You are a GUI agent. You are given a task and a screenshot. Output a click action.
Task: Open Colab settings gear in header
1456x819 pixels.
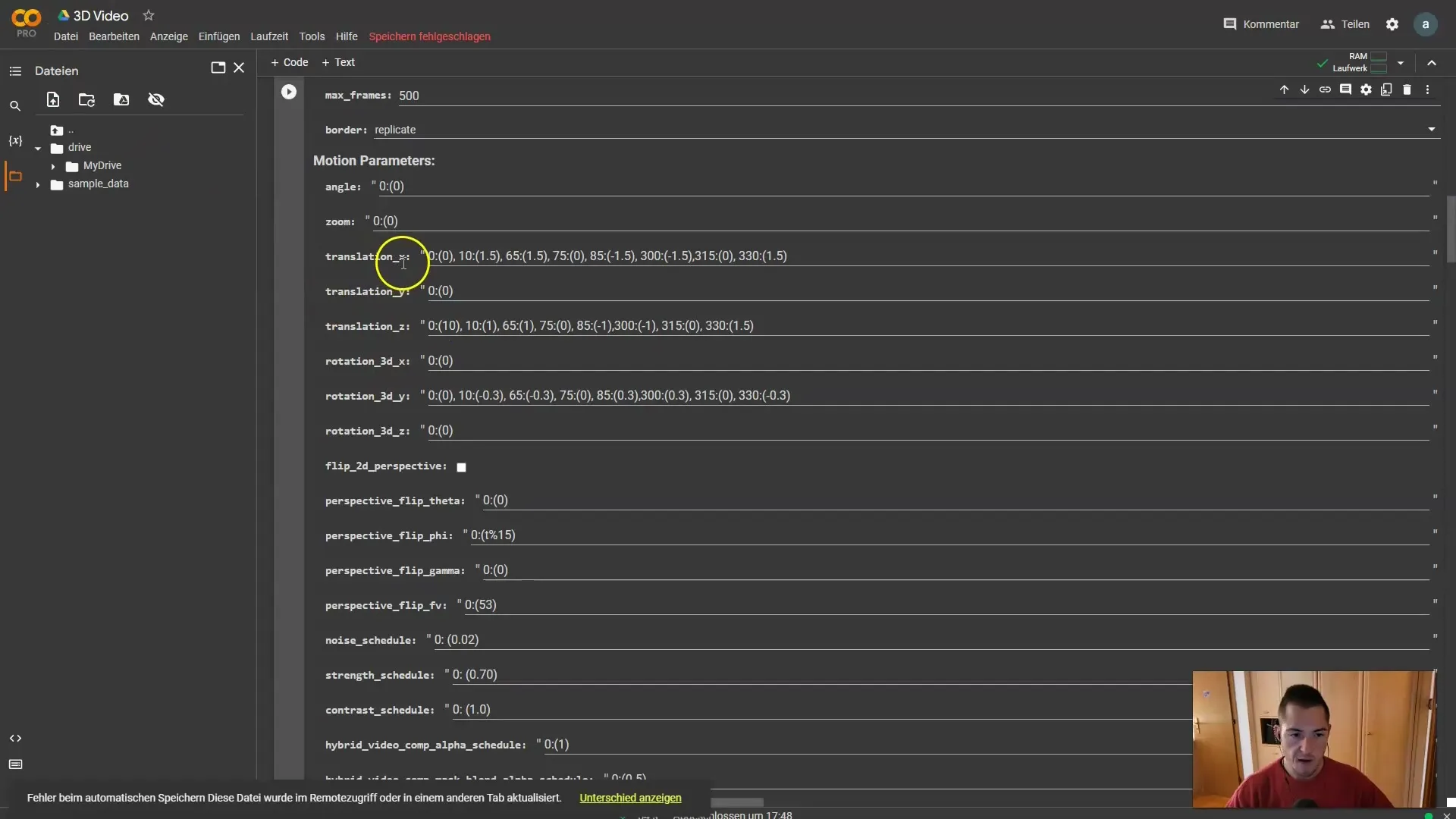(x=1392, y=24)
